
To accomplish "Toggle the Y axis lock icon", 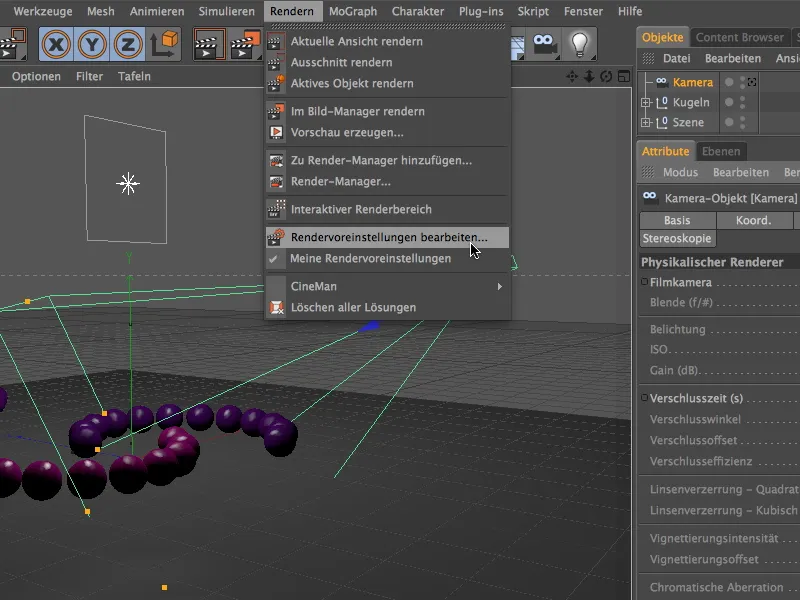I will pyautogui.click(x=92, y=44).
